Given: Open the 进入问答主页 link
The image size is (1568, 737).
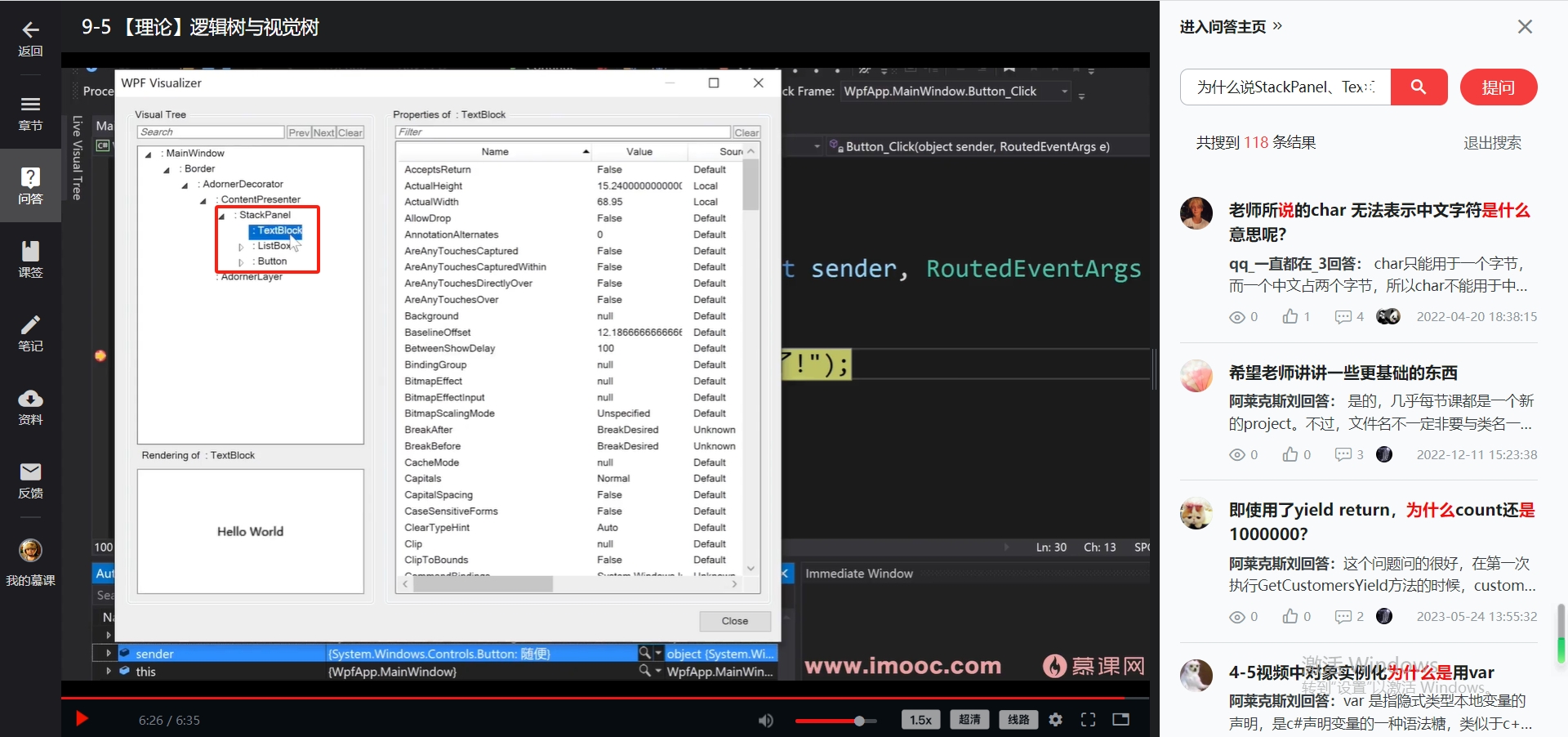Looking at the screenshot, I should pyautogui.click(x=1231, y=27).
